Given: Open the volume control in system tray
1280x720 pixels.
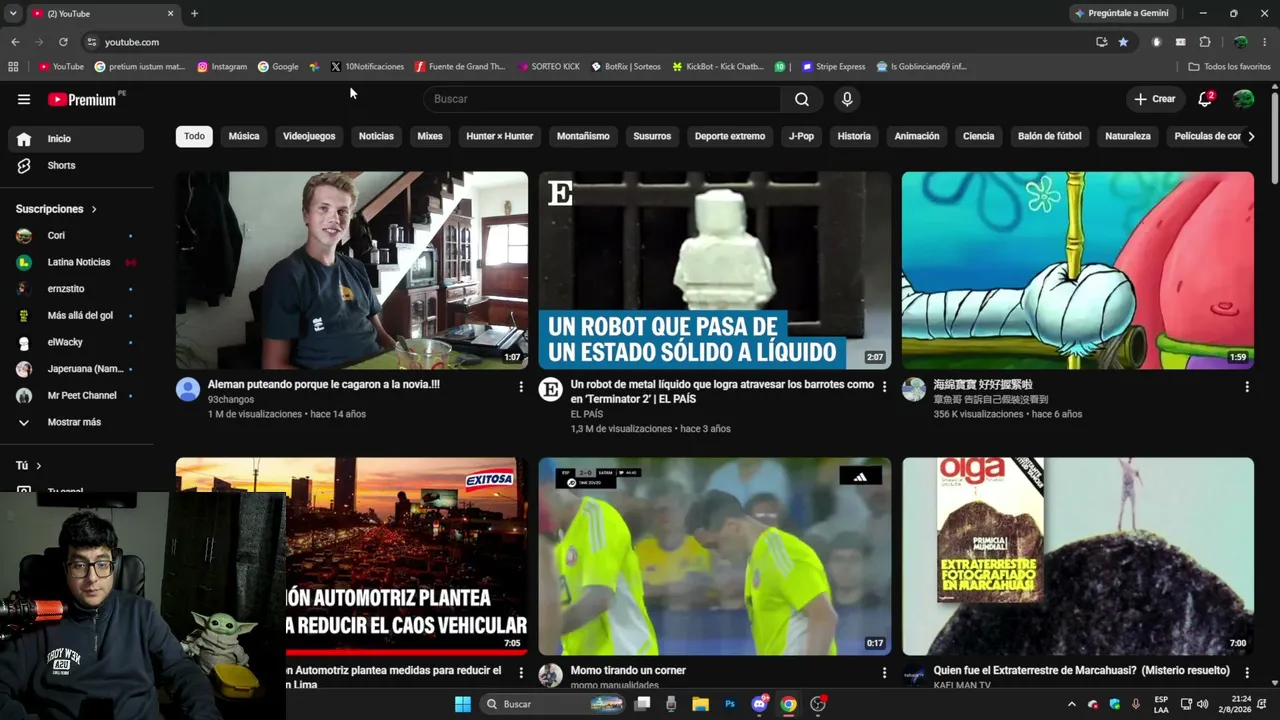Looking at the screenshot, I should (1202, 704).
